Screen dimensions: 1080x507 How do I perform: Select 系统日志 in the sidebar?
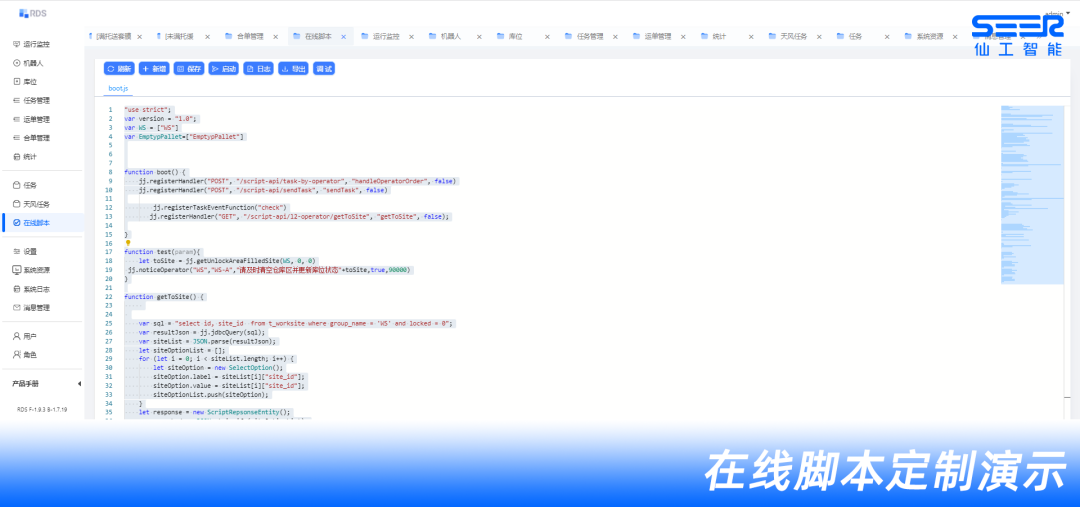[x=36, y=289]
